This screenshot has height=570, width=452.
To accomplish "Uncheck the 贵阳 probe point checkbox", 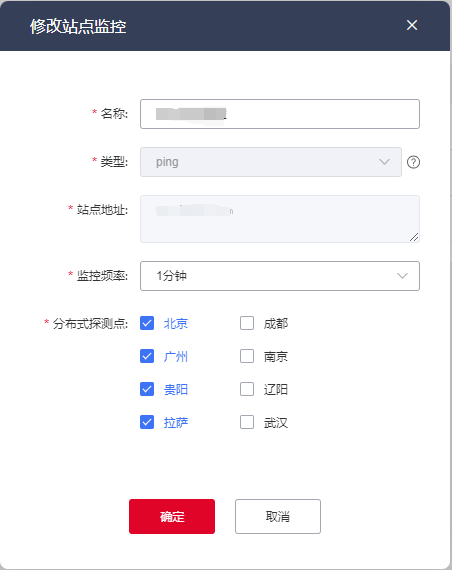I will click(147, 389).
